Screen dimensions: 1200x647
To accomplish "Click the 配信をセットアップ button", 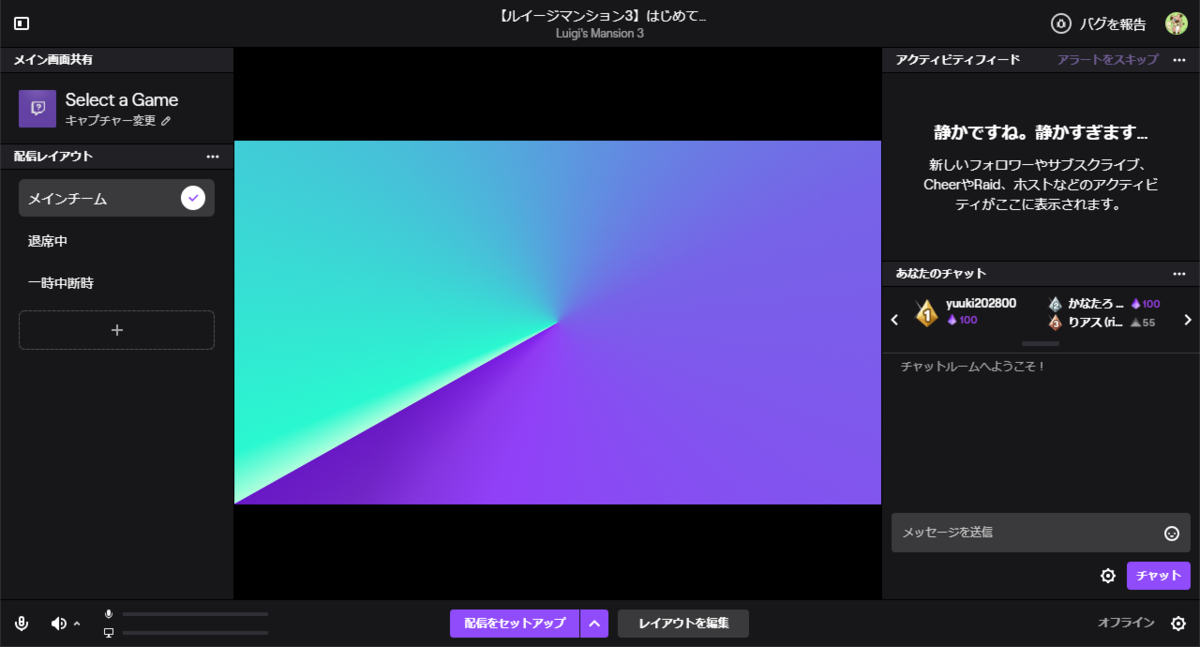I will (x=515, y=622).
